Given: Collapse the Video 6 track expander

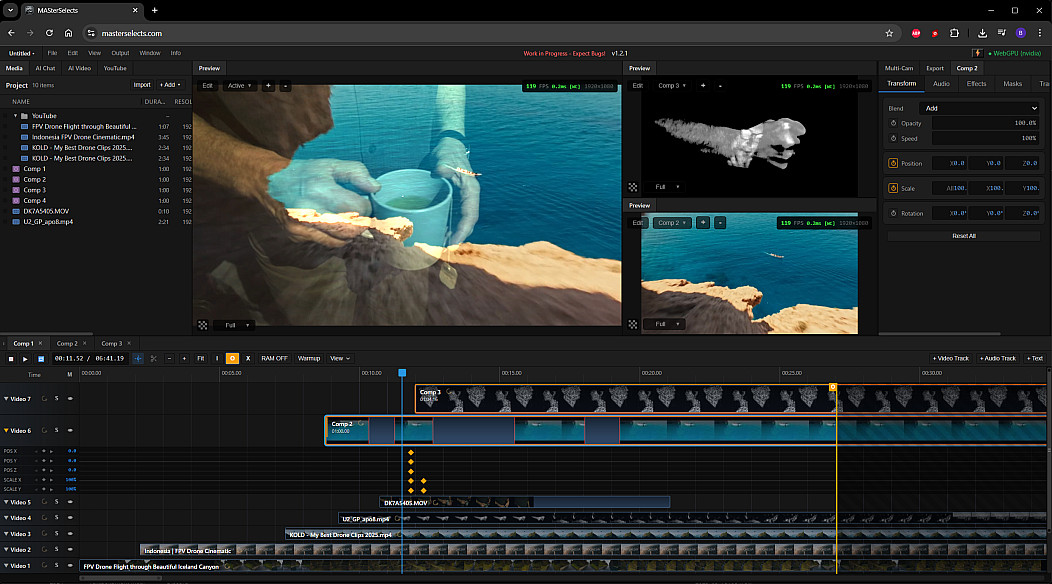Looking at the screenshot, I should [5, 430].
